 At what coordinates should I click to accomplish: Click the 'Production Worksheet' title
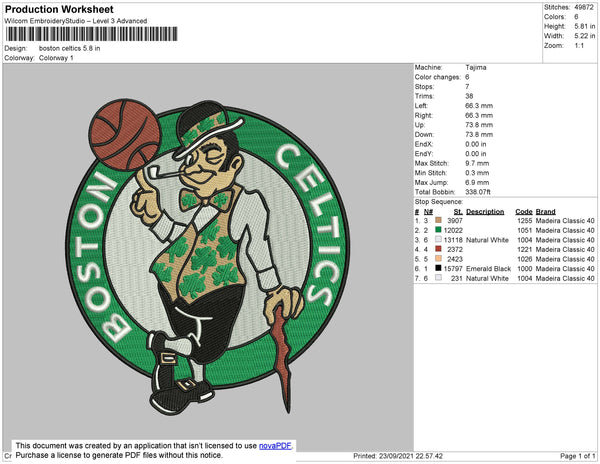[x=59, y=9]
